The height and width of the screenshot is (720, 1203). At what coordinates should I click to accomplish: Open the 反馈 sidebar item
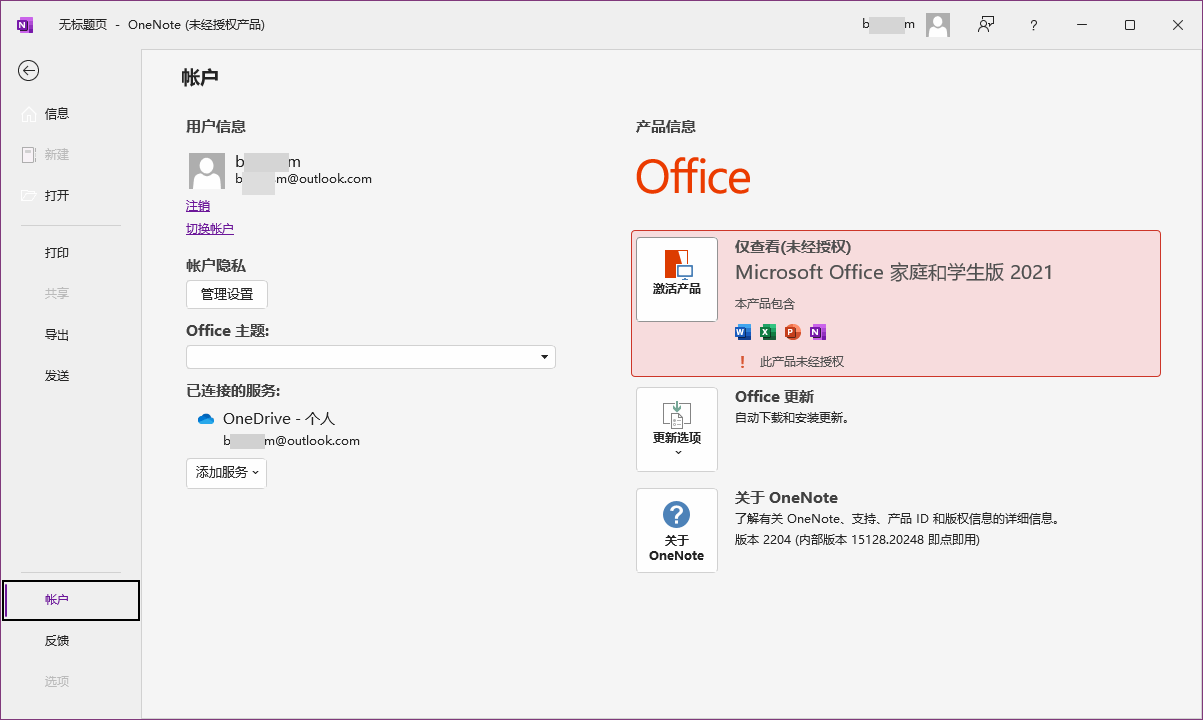click(x=57, y=641)
